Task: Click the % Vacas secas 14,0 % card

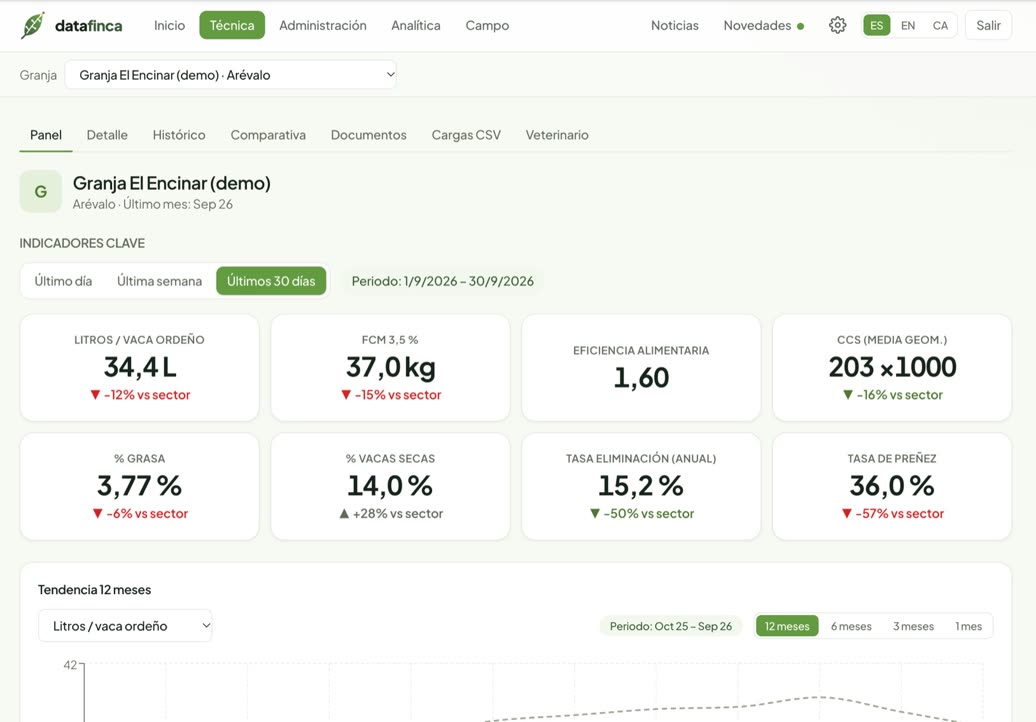Action: (x=390, y=486)
